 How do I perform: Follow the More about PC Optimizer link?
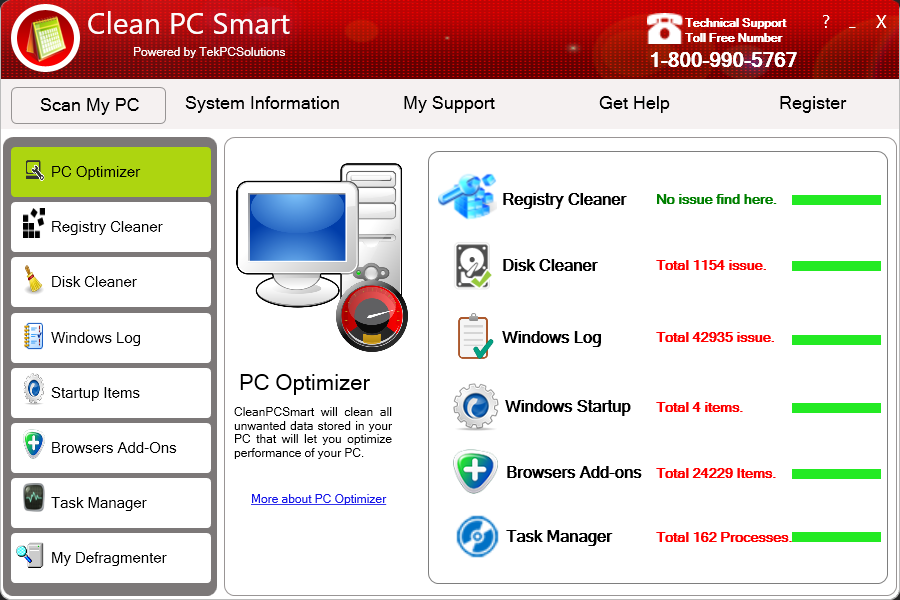(318, 499)
